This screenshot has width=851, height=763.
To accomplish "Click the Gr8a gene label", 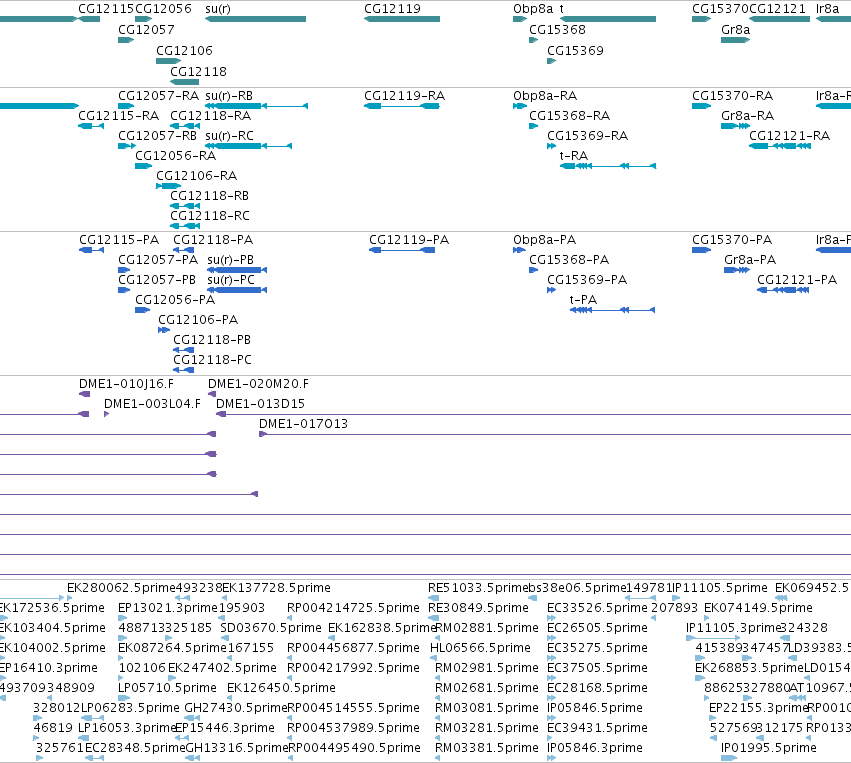I will tap(735, 29).
